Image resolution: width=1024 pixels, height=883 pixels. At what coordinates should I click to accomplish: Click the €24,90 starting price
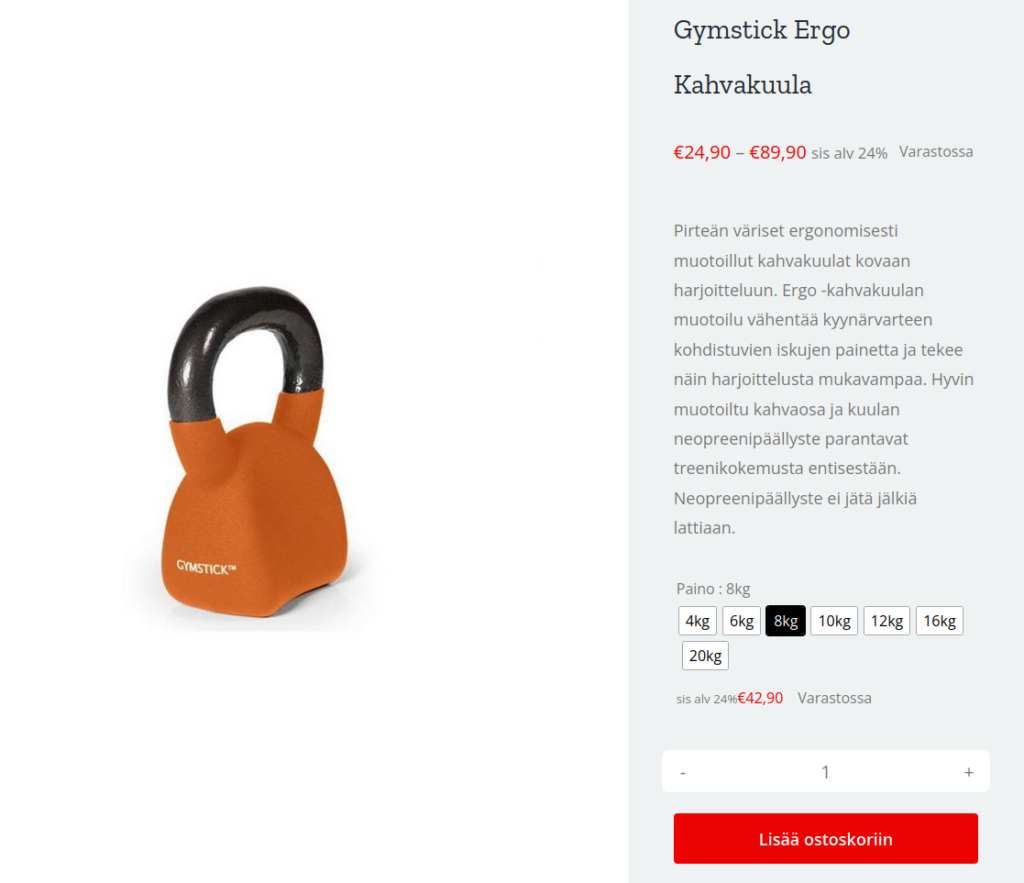pos(702,152)
